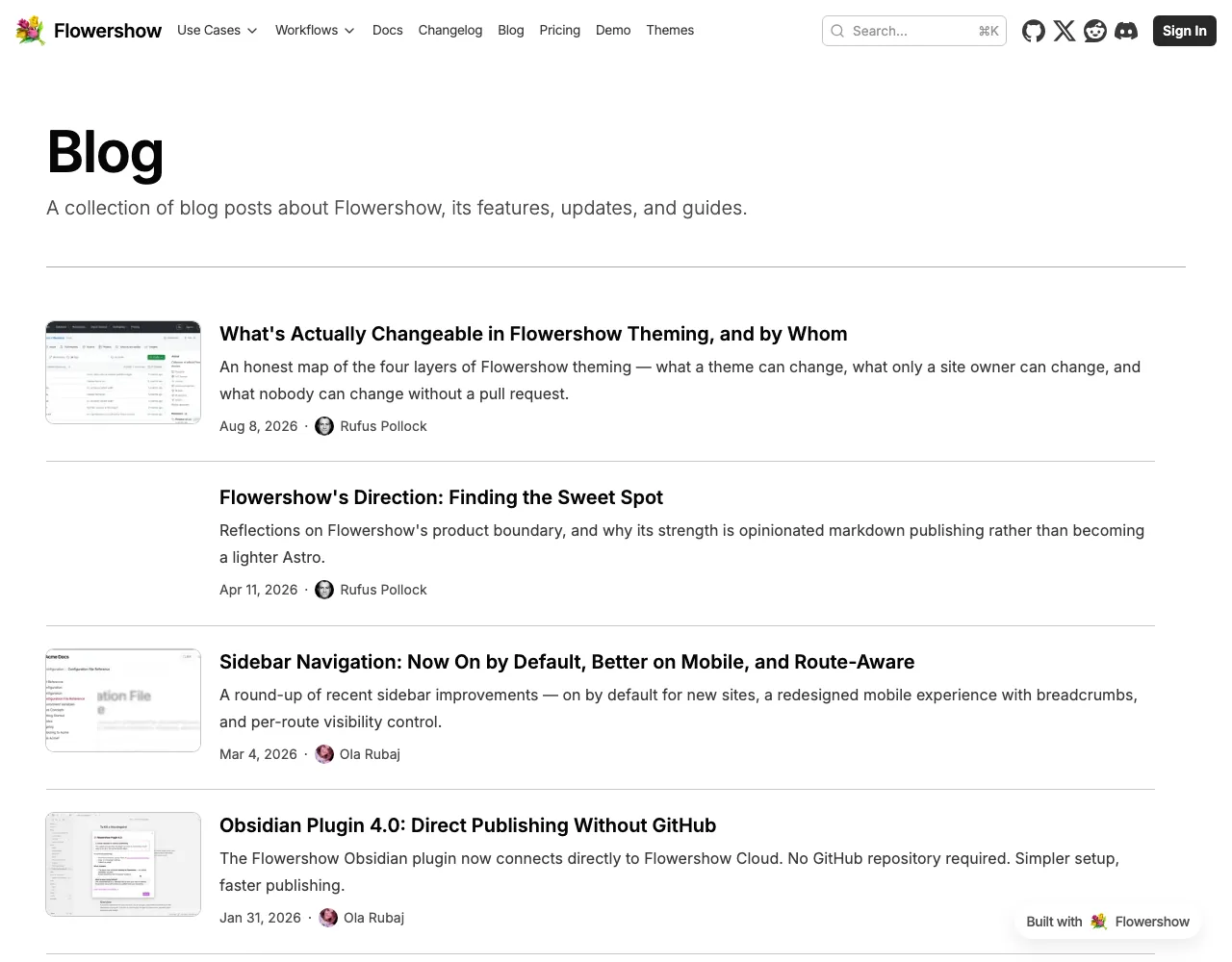Open Themes from the navigation bar
The height and width of the screenshot is (962, 1232).
tap(670, 30)
